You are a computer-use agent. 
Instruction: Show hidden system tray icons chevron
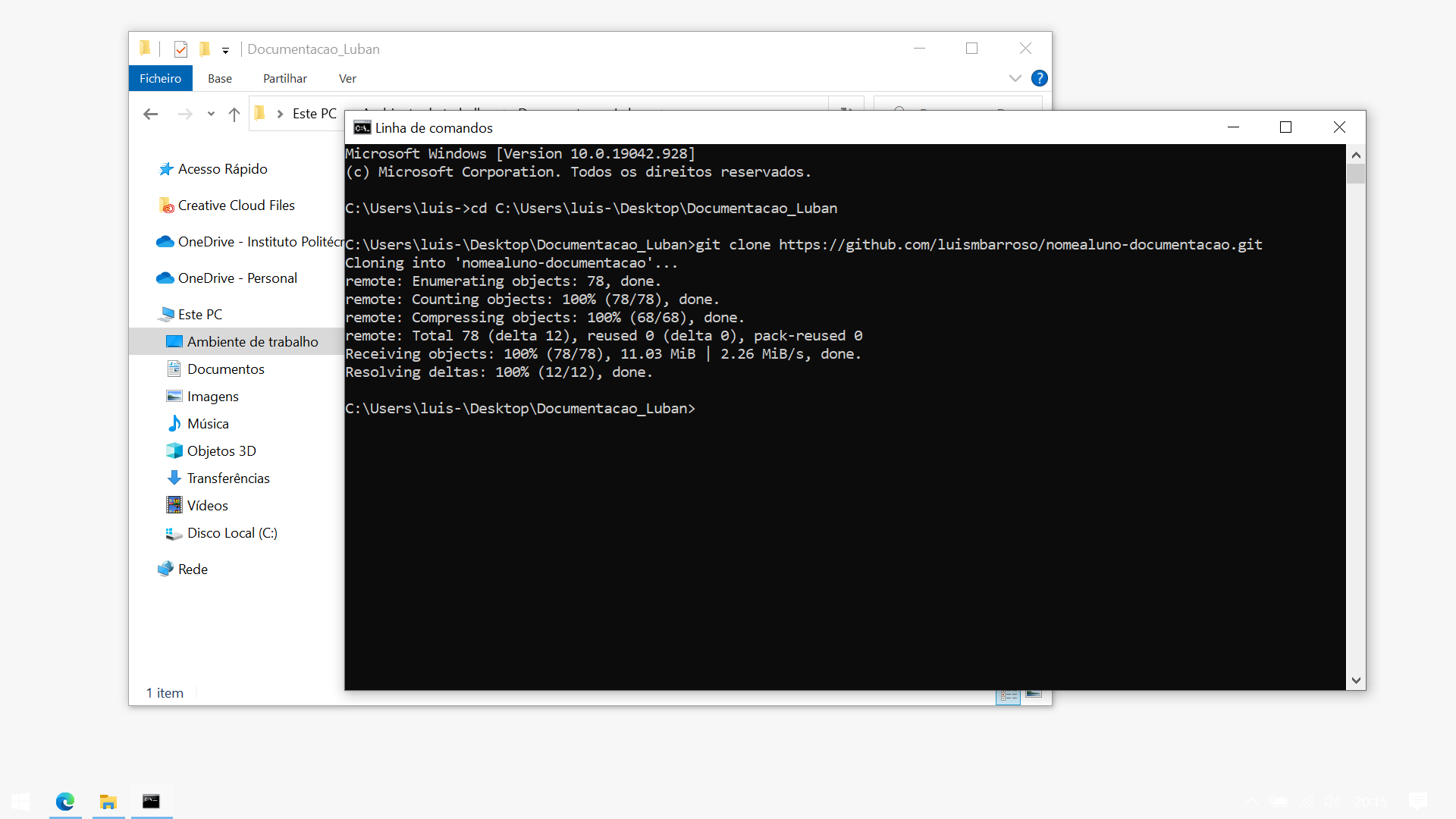coord(1251,802)
